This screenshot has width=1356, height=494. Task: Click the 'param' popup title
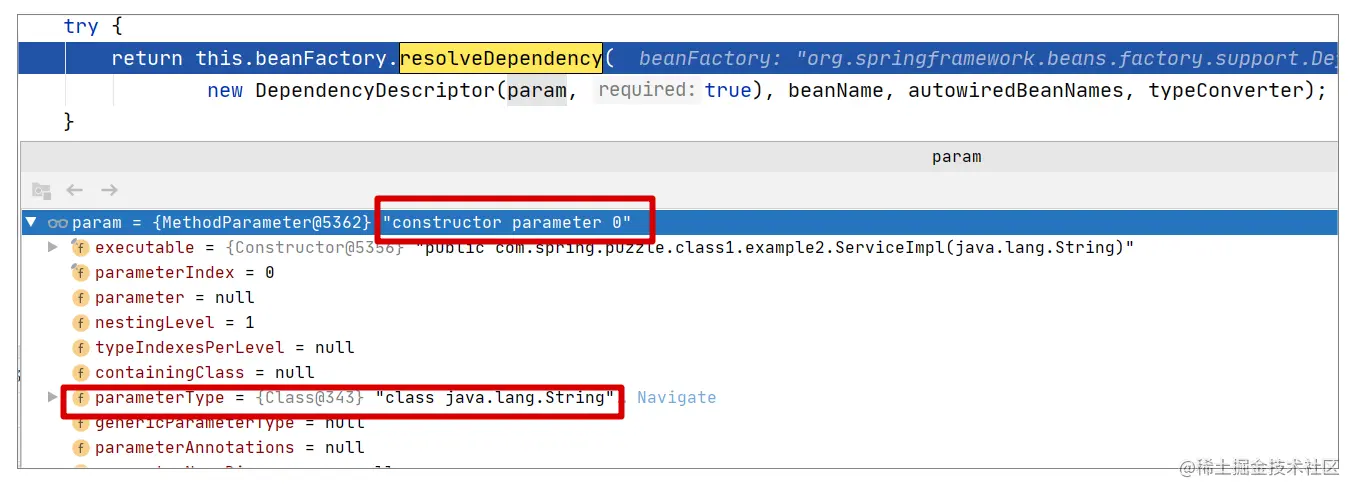pos(956,156)
